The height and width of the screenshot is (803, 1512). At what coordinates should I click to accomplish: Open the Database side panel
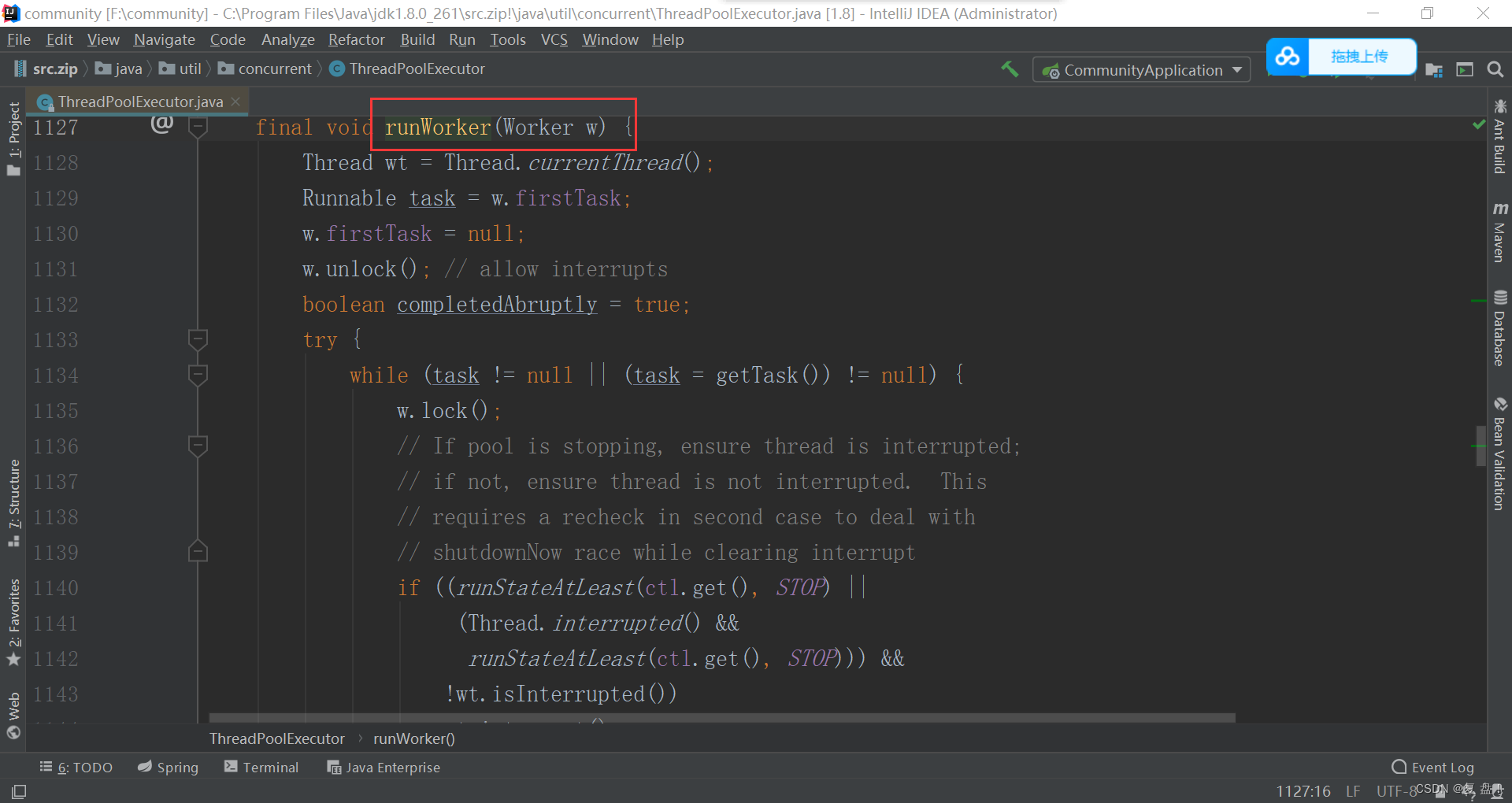click(x=1499, y=329)
